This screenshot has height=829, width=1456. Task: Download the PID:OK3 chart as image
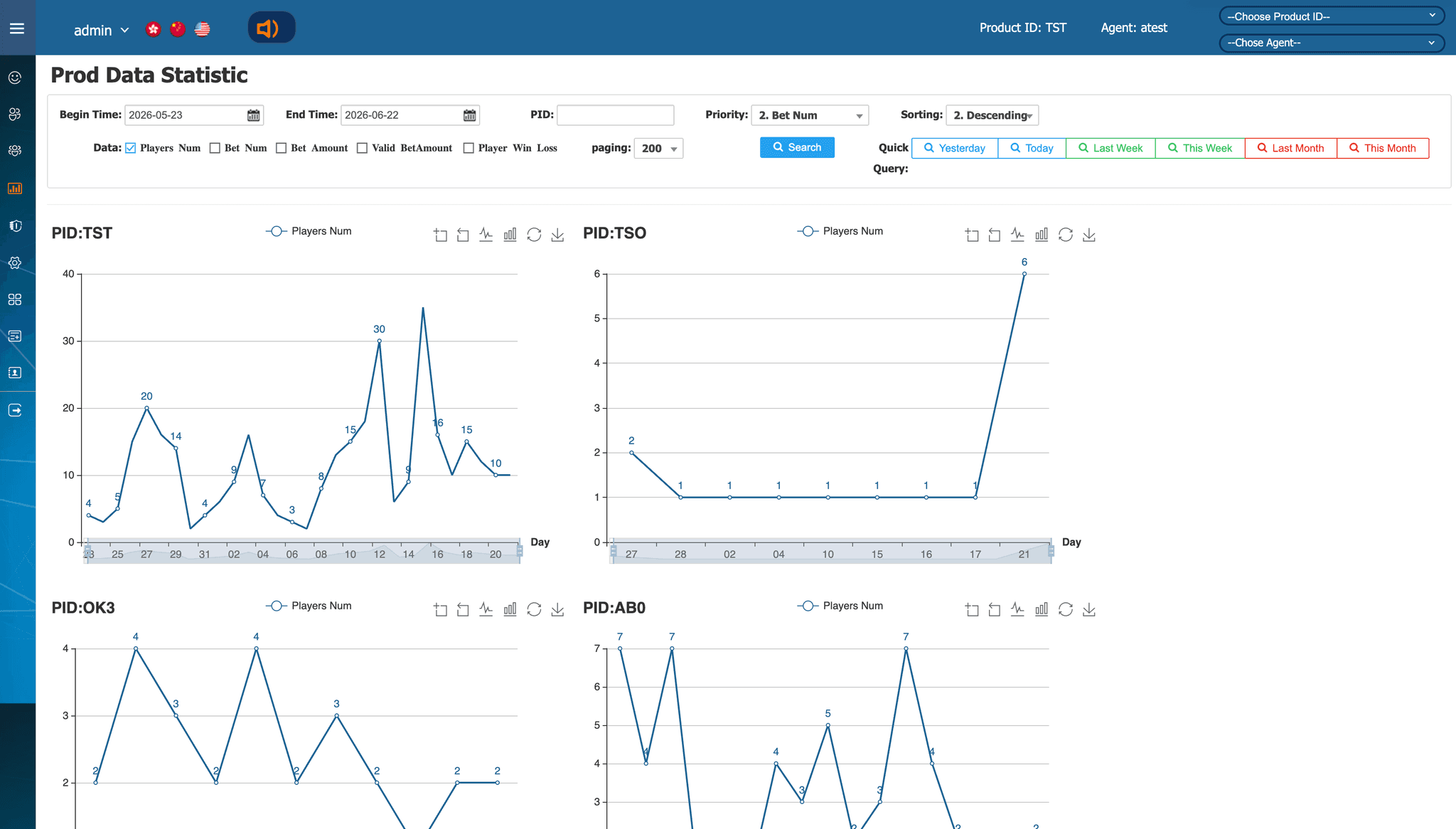(x=558, y=609)
